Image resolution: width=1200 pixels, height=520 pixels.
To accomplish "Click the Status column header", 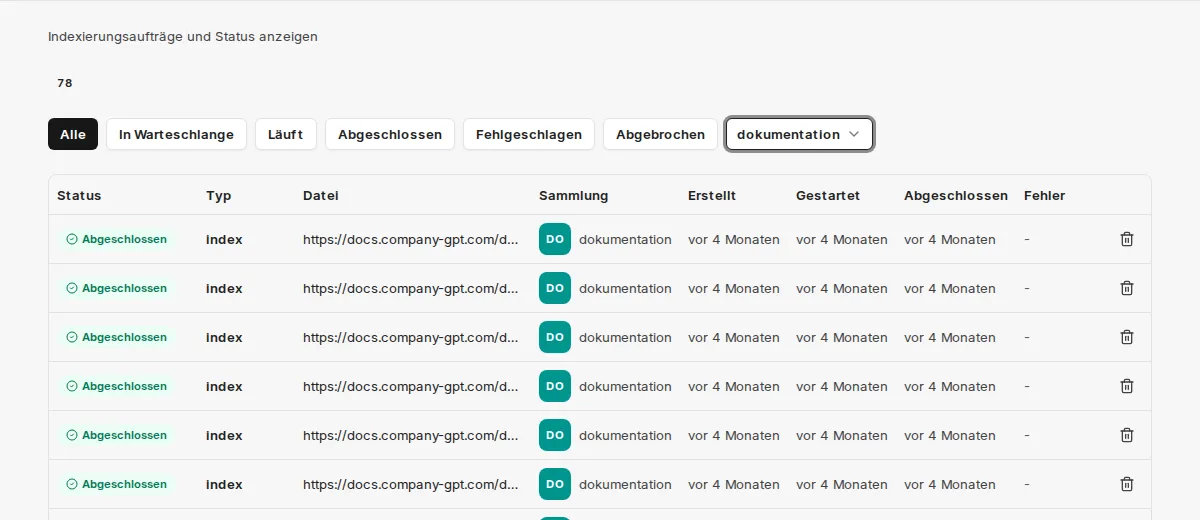I will 79,195.
